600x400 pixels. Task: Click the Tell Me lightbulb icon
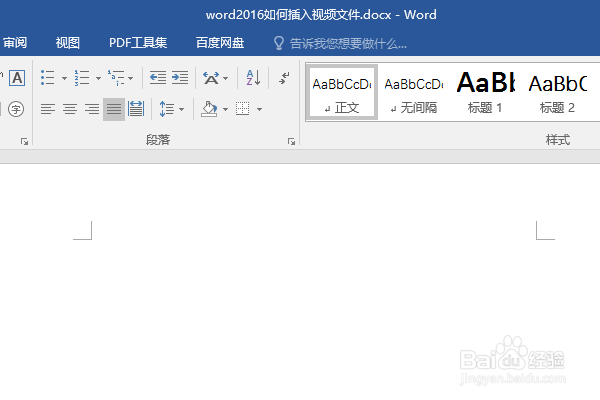[279, 43]
